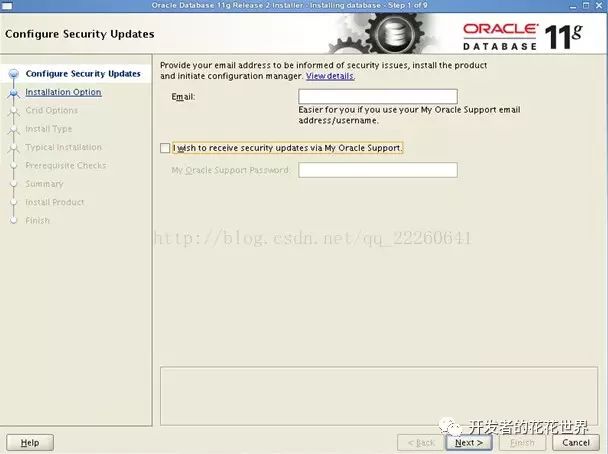
Task: Click the Configure Security Updates step bullet icon
Action: [14, 73]
